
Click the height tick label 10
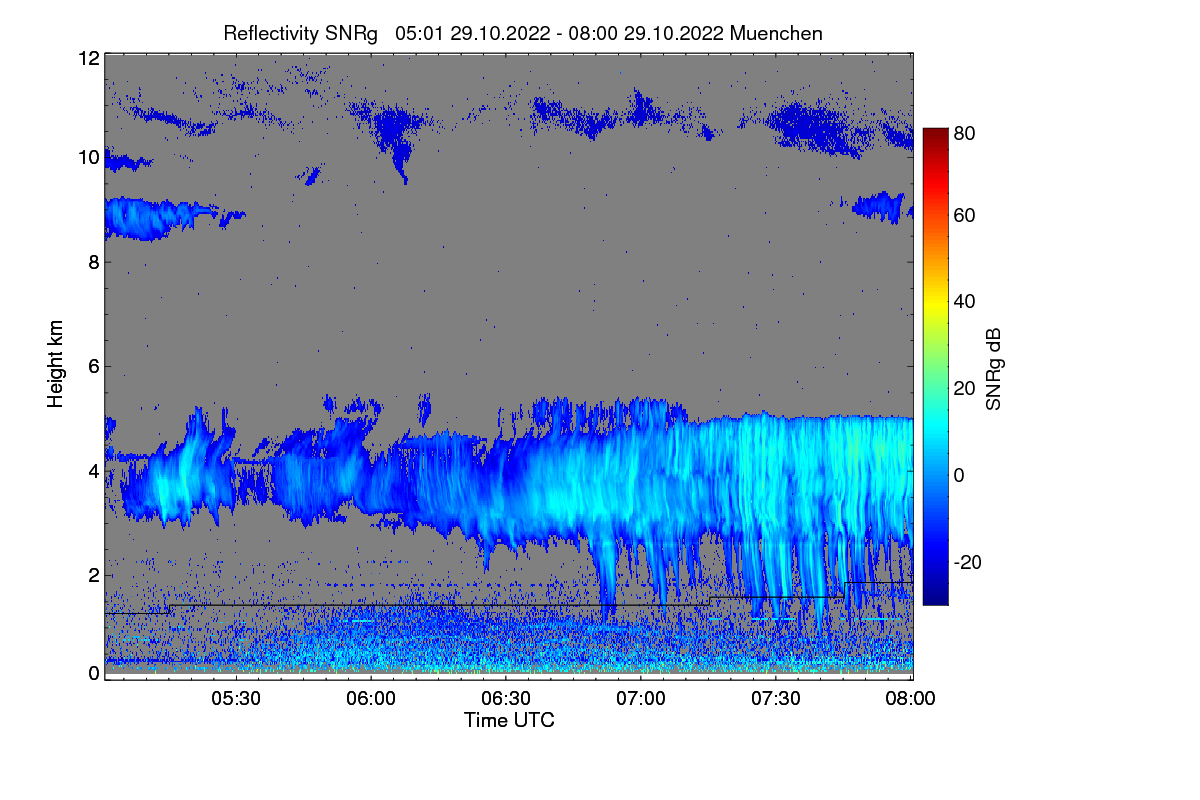pos(88,158)
